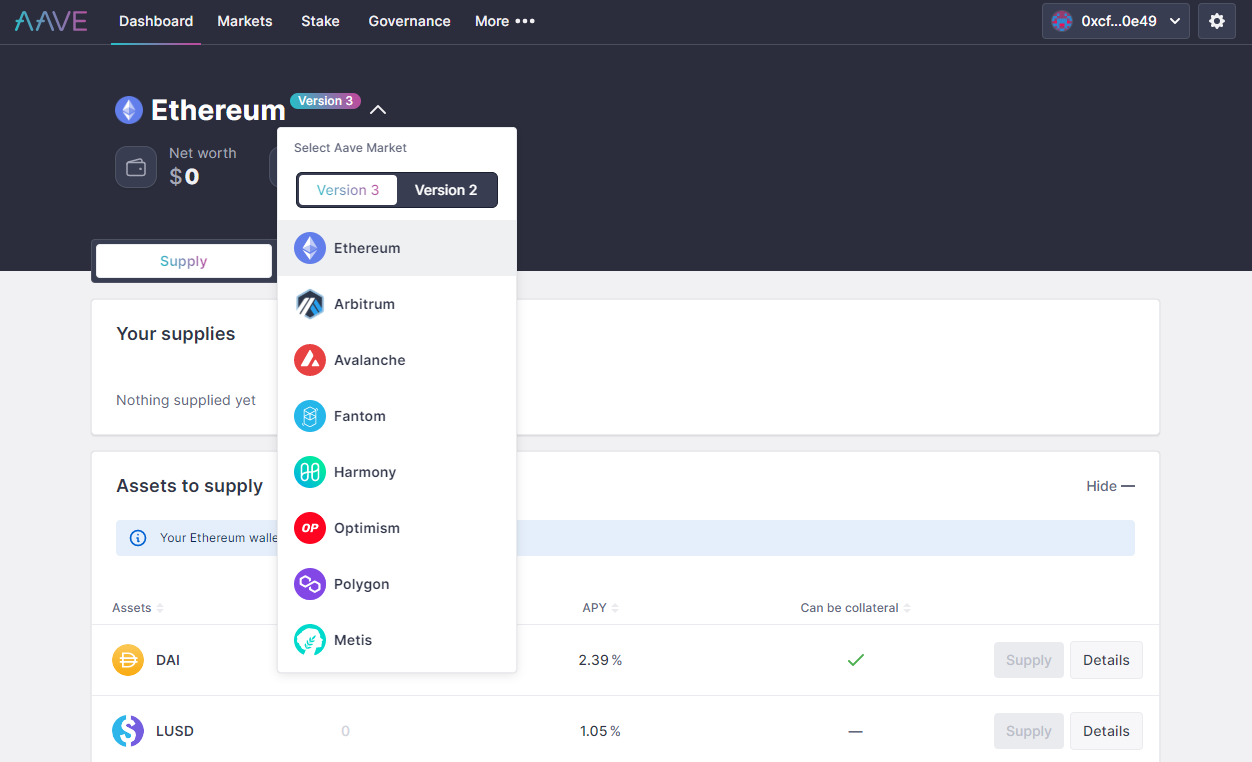Image resolution: width=1252 pixels, height=762 pixels.
Task: Click the Arbitrum logo icon
Action: 310,304
